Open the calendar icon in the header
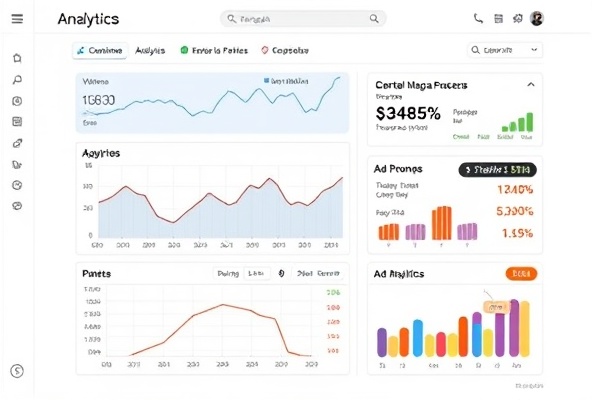Viewport: 592px width, 400px height. 498,19
